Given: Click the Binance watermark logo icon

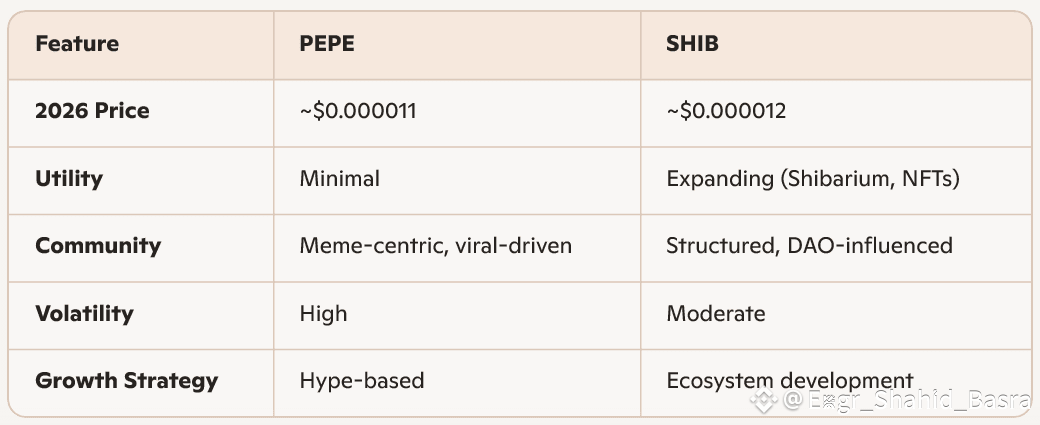Looking at the screenshot, I should click(x=764, y=402).
